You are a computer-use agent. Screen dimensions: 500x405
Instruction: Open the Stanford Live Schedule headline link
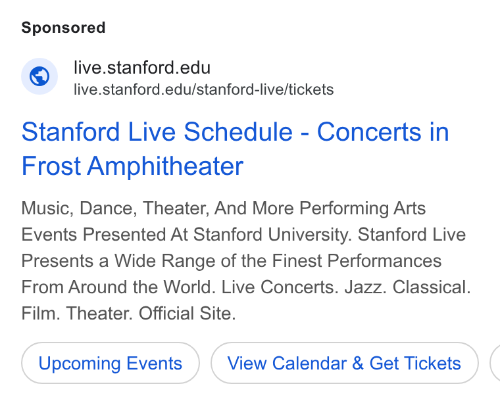[235, 149]
